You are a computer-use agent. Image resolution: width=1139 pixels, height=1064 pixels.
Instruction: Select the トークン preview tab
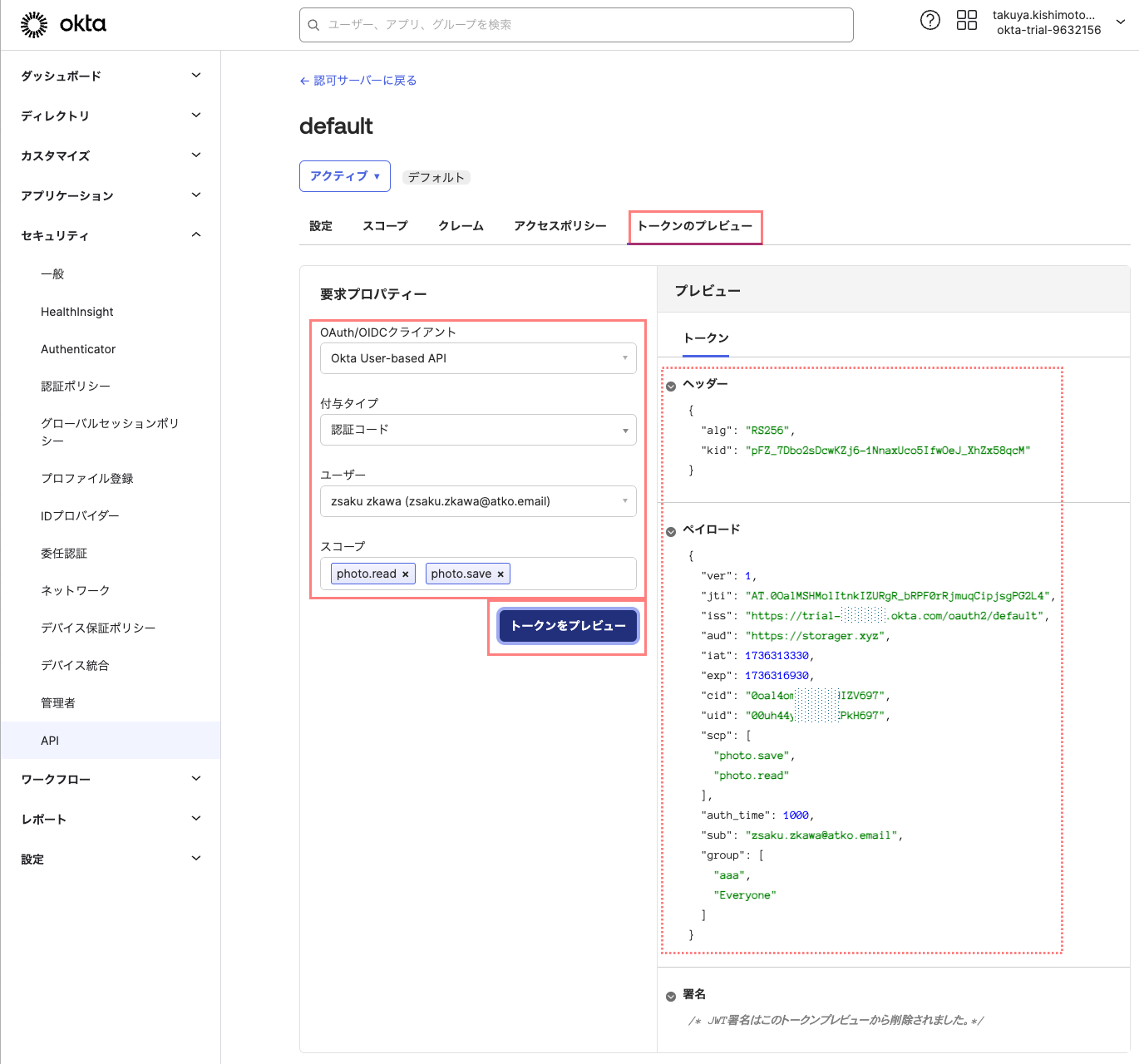click(x=706, y=338)
